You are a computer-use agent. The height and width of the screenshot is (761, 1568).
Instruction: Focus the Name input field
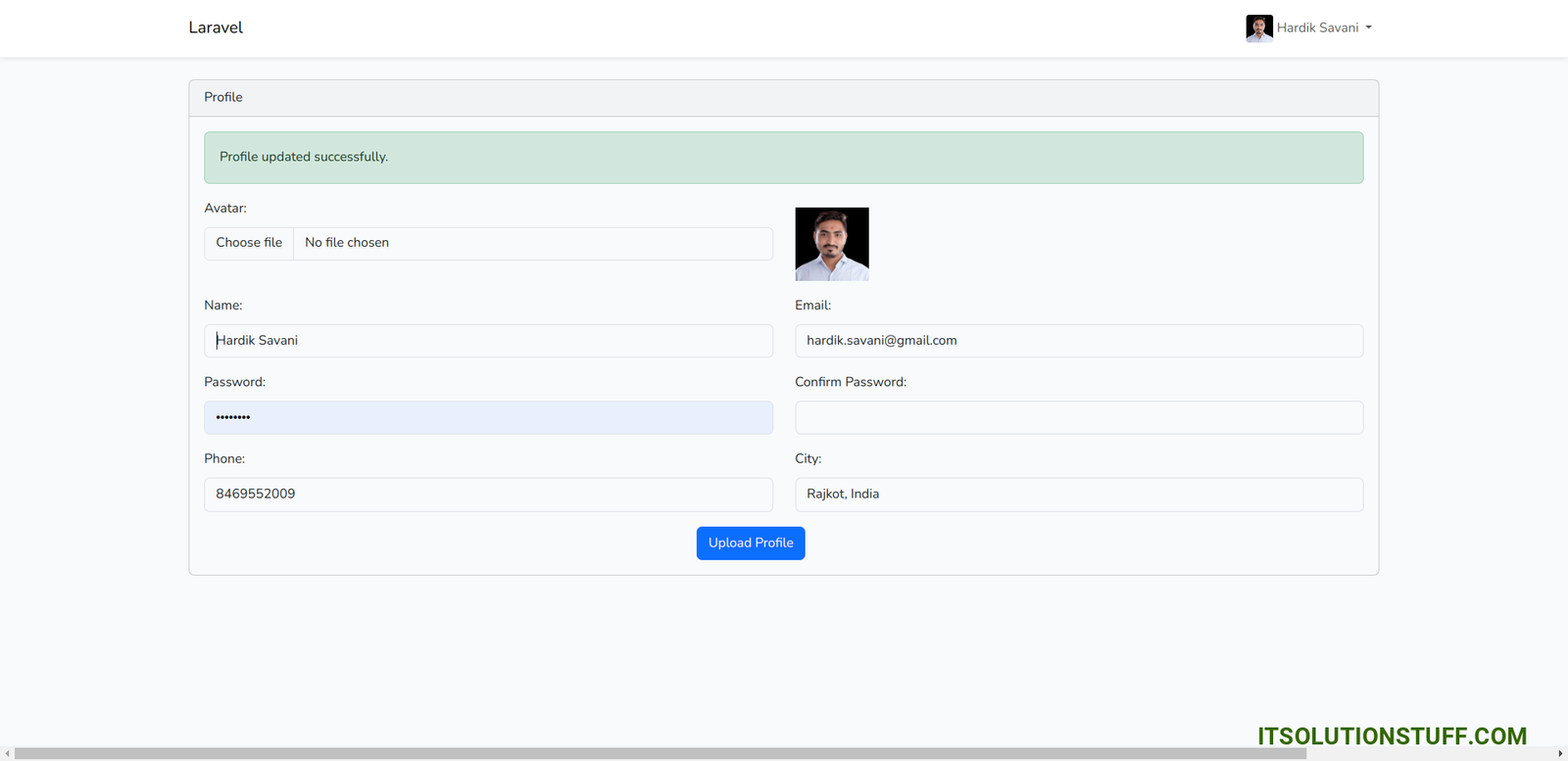488,341
